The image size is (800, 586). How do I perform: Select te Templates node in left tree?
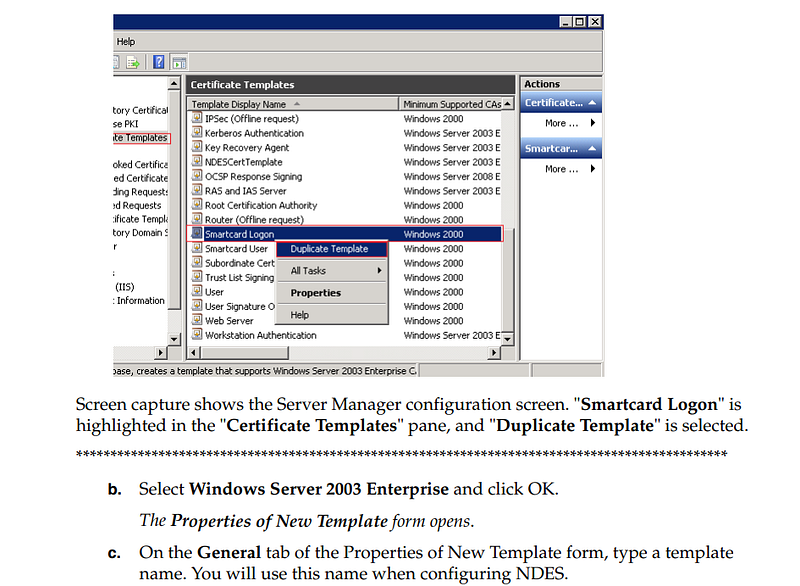(x=141, y=138)
